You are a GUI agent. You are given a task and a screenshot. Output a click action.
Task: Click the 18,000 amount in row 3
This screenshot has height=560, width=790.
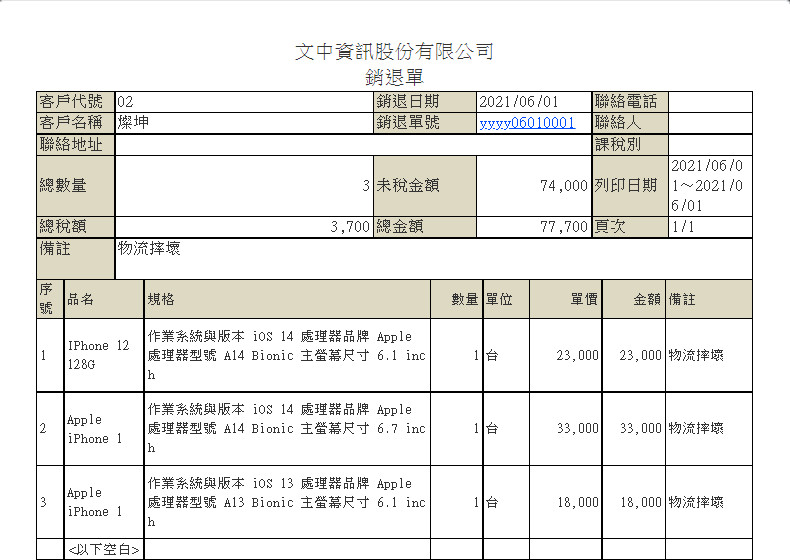click(x=640, y=502)
